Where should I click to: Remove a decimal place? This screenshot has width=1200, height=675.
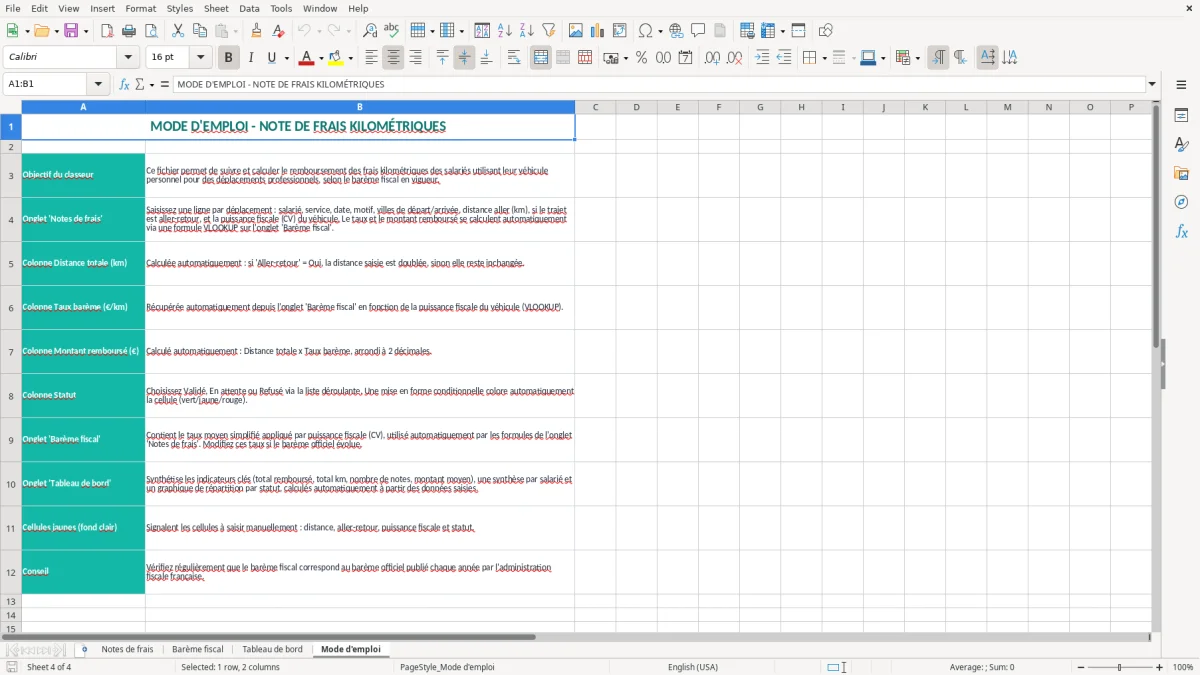point(734,58)
